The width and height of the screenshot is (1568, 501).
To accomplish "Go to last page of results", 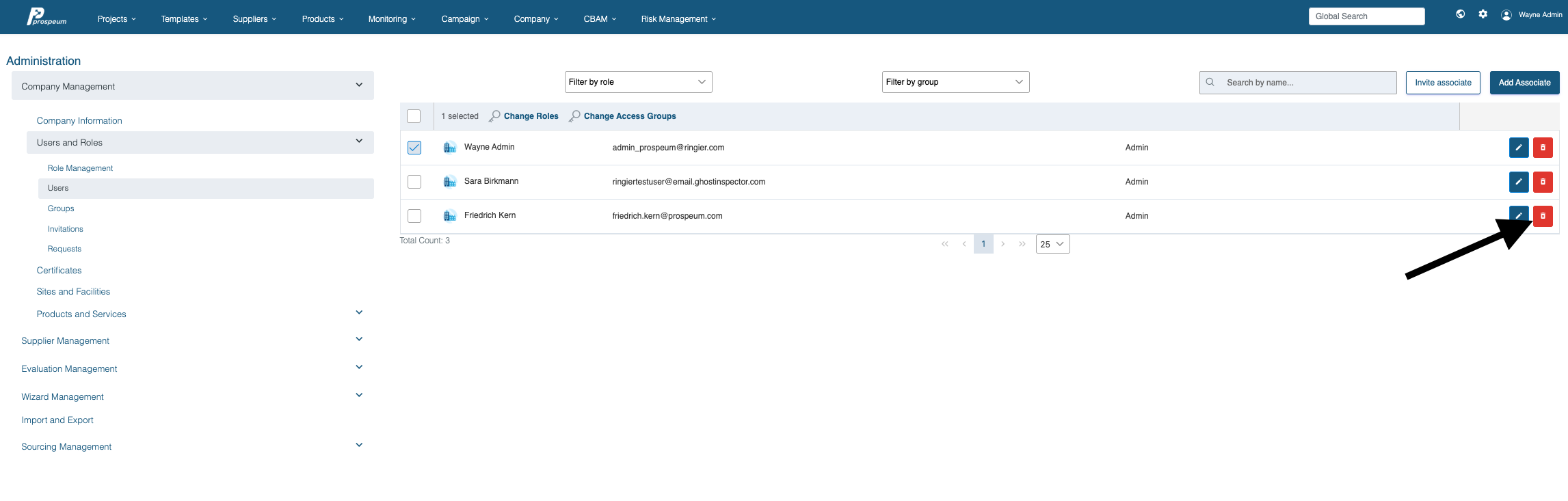I will coord(1022,244).
